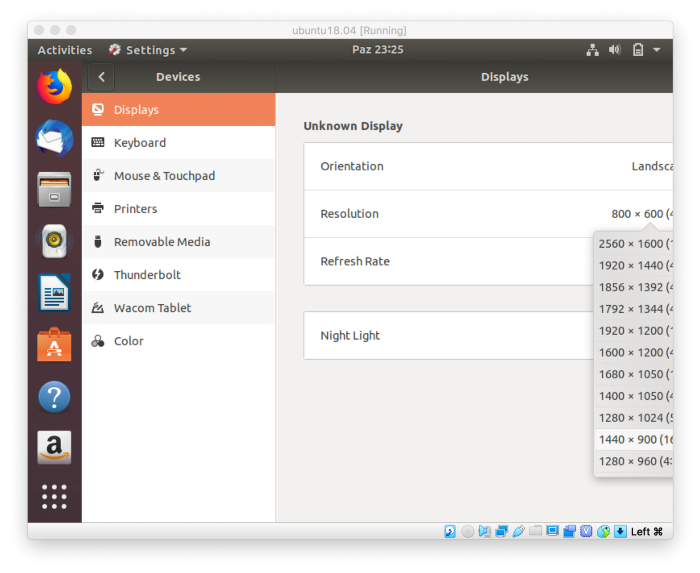Viewport: 700px width, 573px height.
Task: Choose 1440 × 900 resolution
Action: click(634, 440)
